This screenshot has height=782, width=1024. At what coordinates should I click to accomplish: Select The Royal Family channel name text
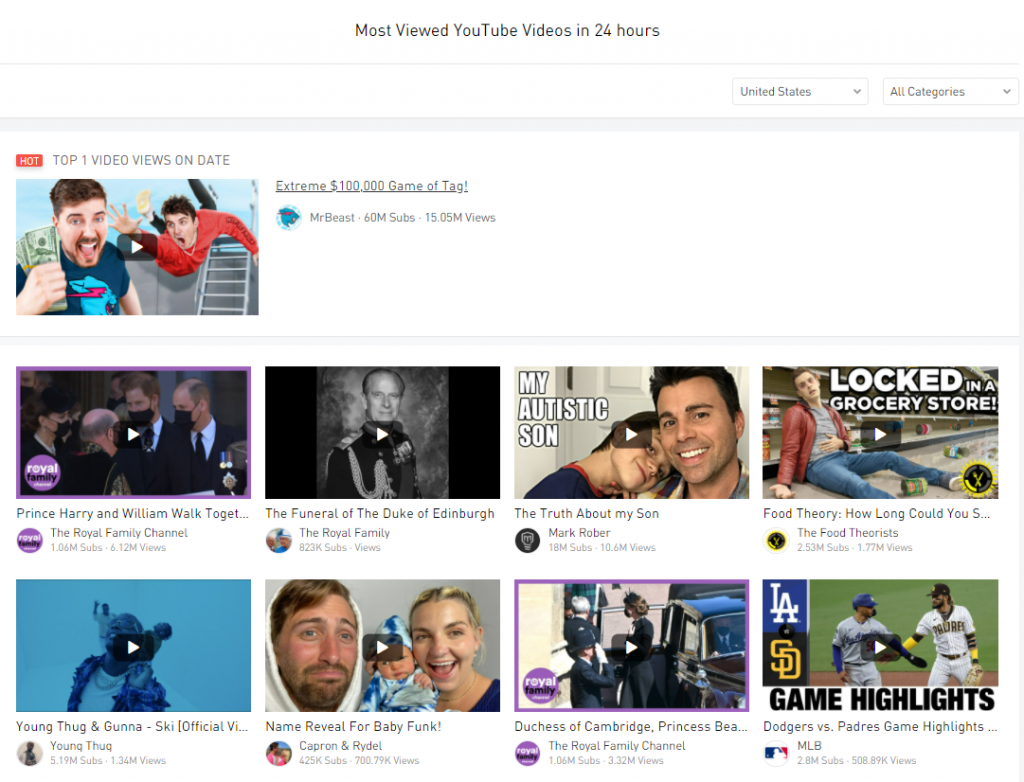coord(344,533)
